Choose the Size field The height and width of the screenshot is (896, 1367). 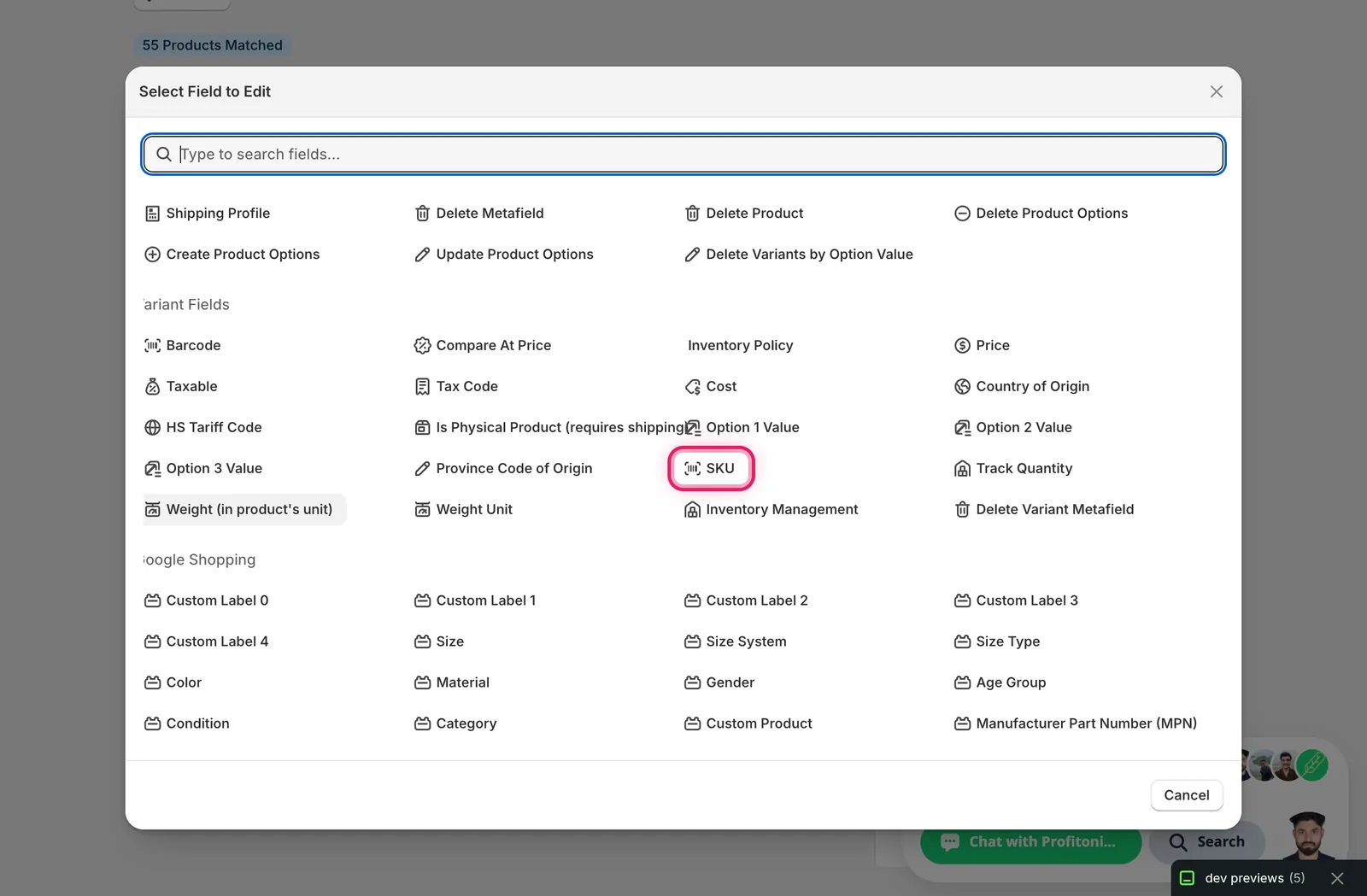pyautogui.click(x=439, y=641)
